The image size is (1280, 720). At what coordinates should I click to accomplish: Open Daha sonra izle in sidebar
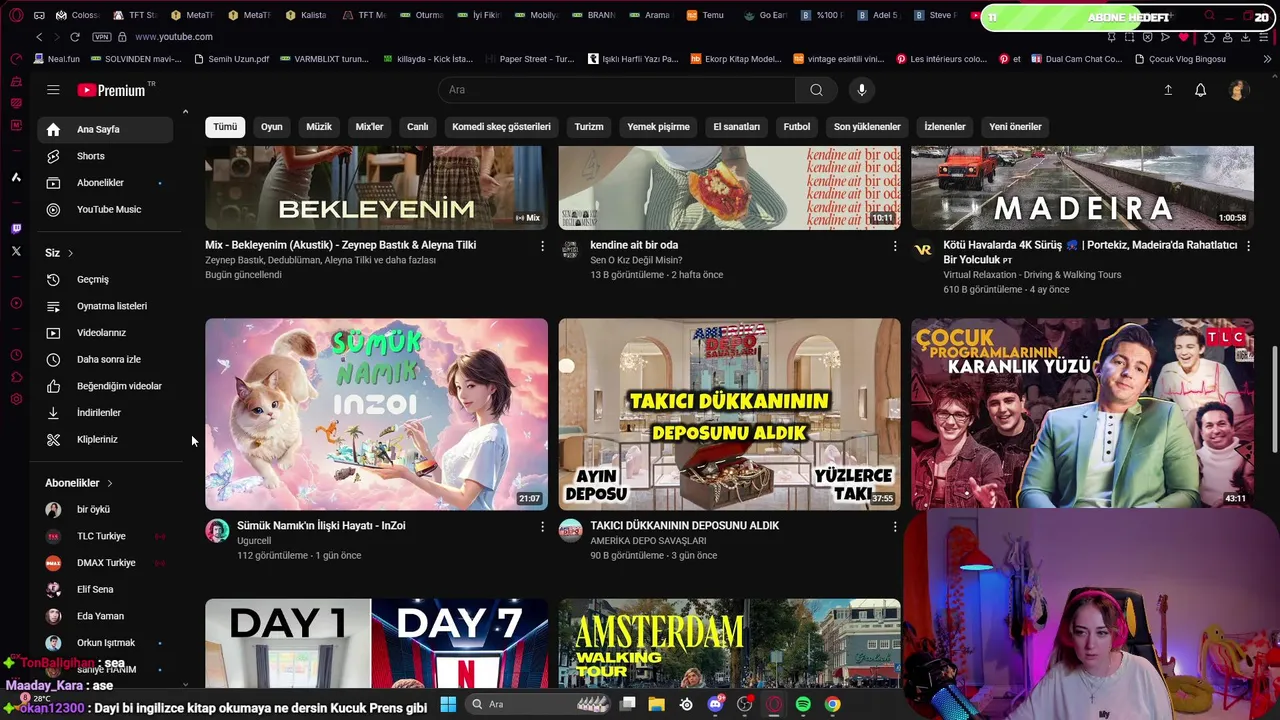[x=105, y=359]
